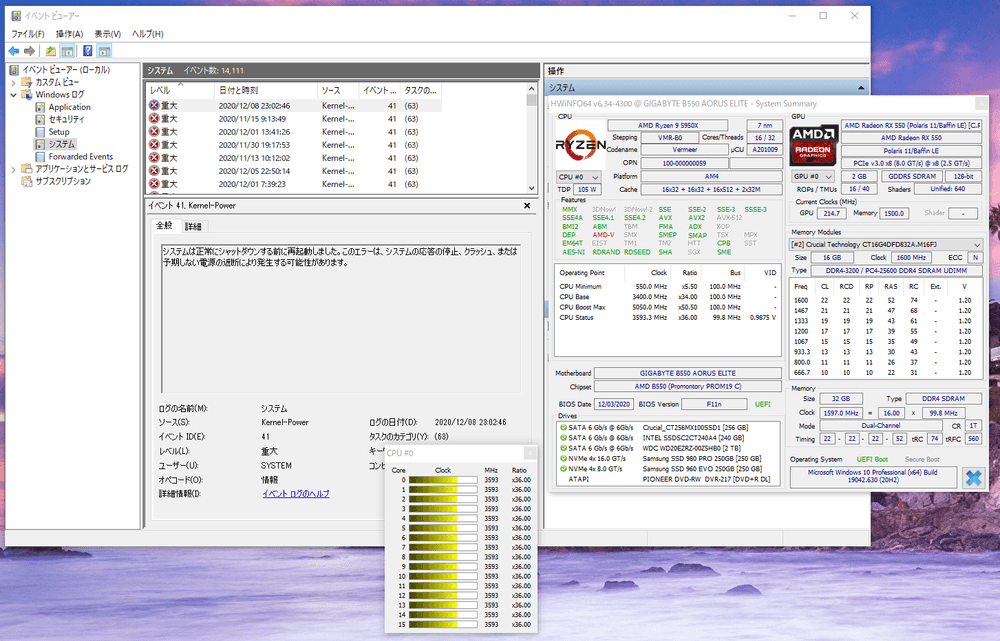Click the Windows ログ folder icon
Image resolution: width=1000 pixels, height=641 pixels.
click(x=27, y=94)
